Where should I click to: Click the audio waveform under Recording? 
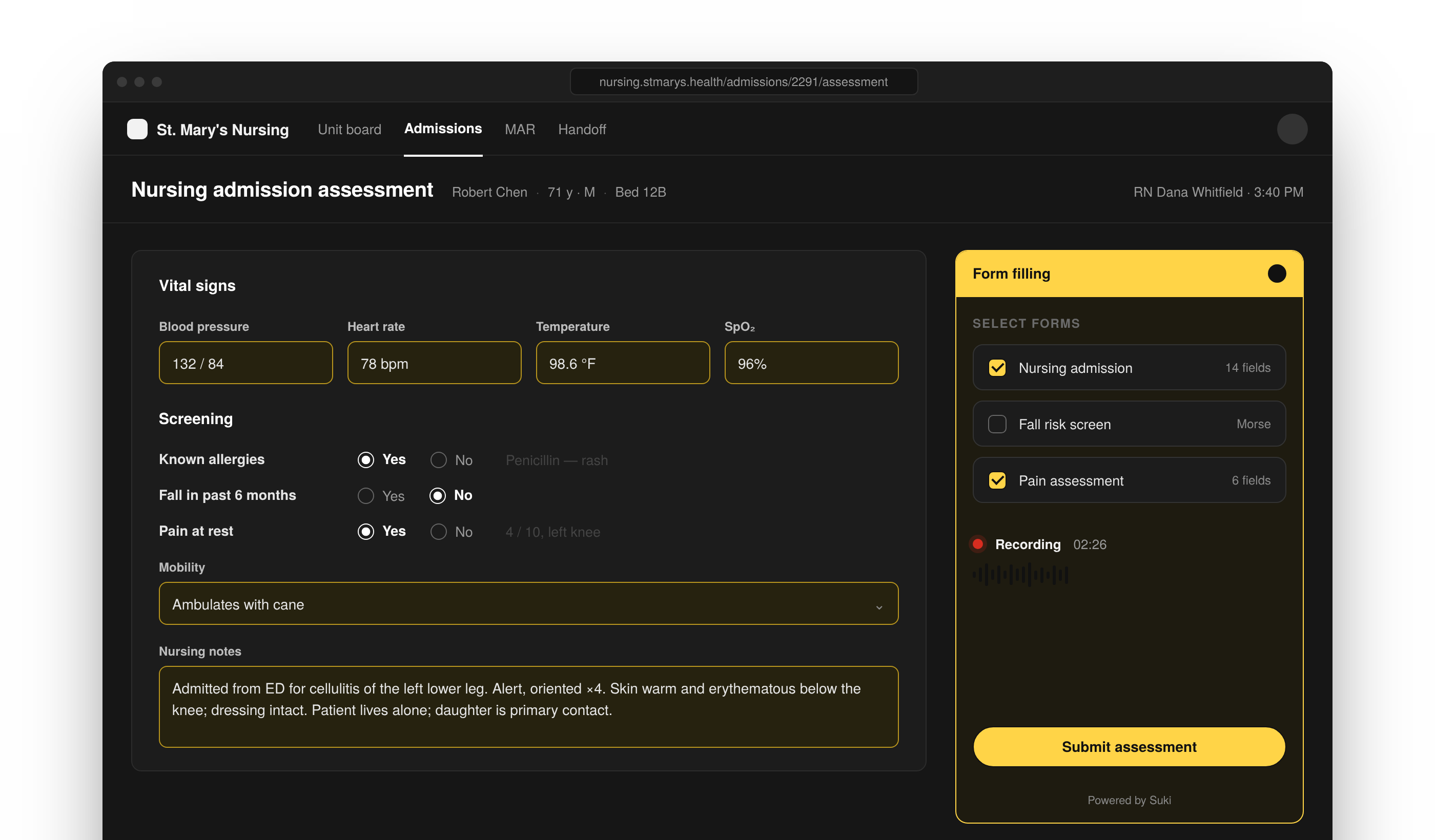[x=1020, y=575]
